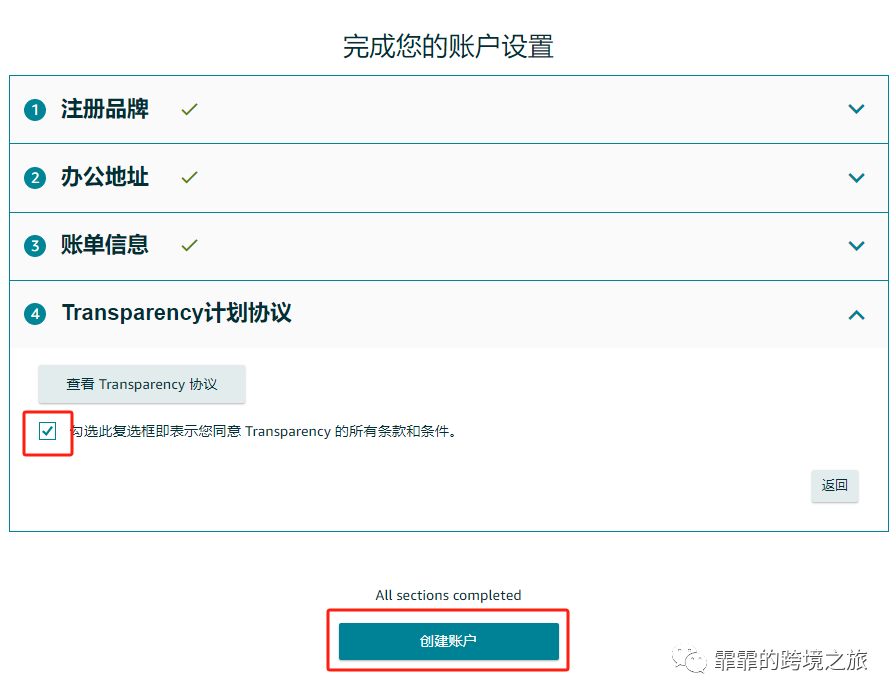Expand the 注册品牌 section via its chevron

(857, 109)
